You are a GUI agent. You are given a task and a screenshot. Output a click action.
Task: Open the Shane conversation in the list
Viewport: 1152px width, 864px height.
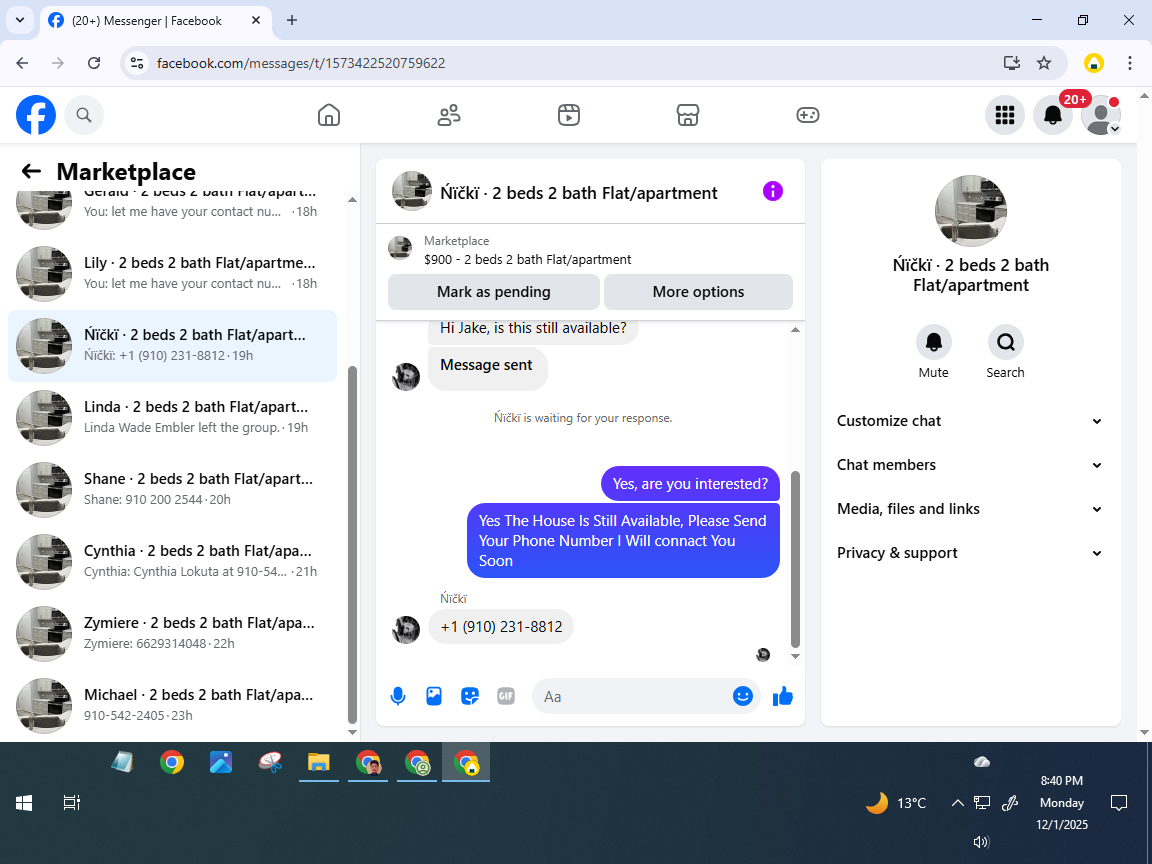(173, 489)
